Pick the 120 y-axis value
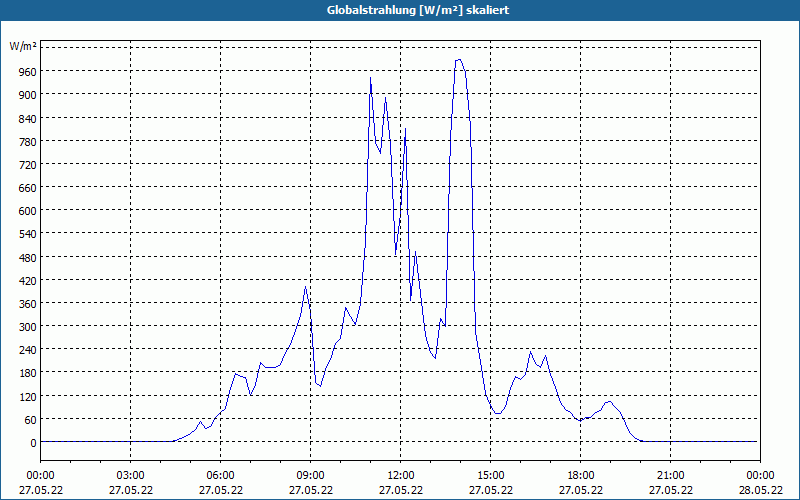This screenshot has width=800, height=500. click(28, 396)
